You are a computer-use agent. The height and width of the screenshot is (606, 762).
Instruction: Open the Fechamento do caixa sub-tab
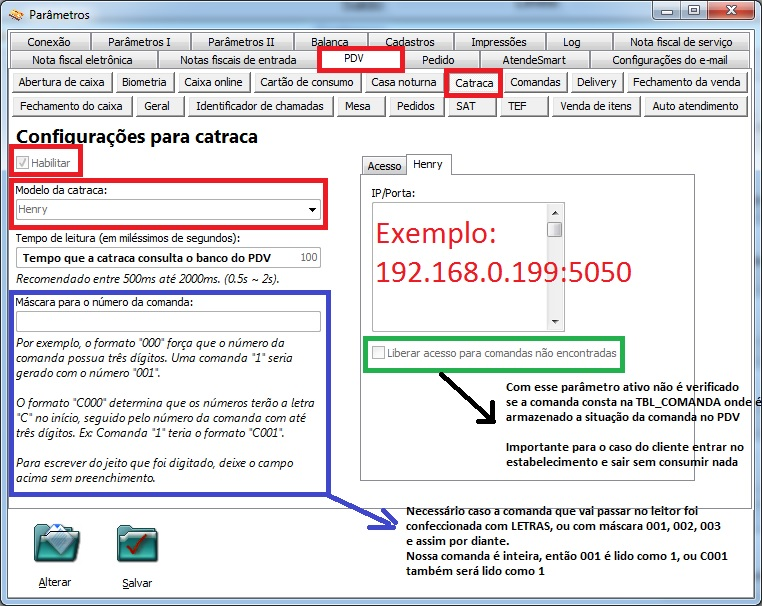(71, 106)
